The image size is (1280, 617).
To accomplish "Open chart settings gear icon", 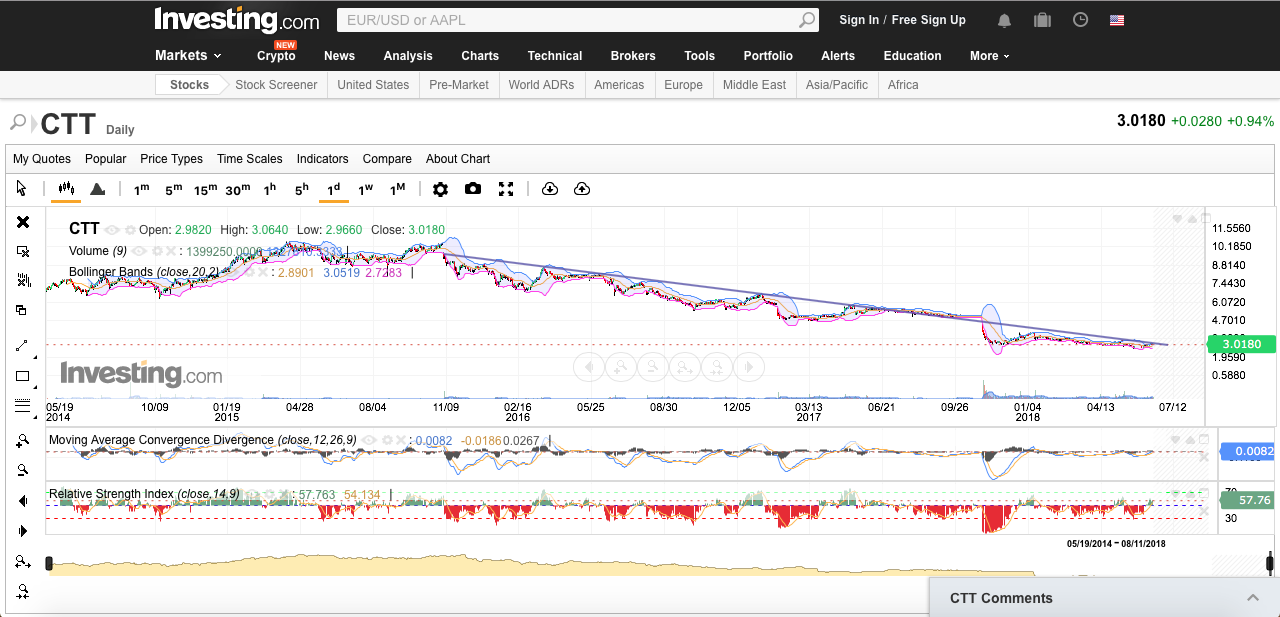I will pos(440,189).
